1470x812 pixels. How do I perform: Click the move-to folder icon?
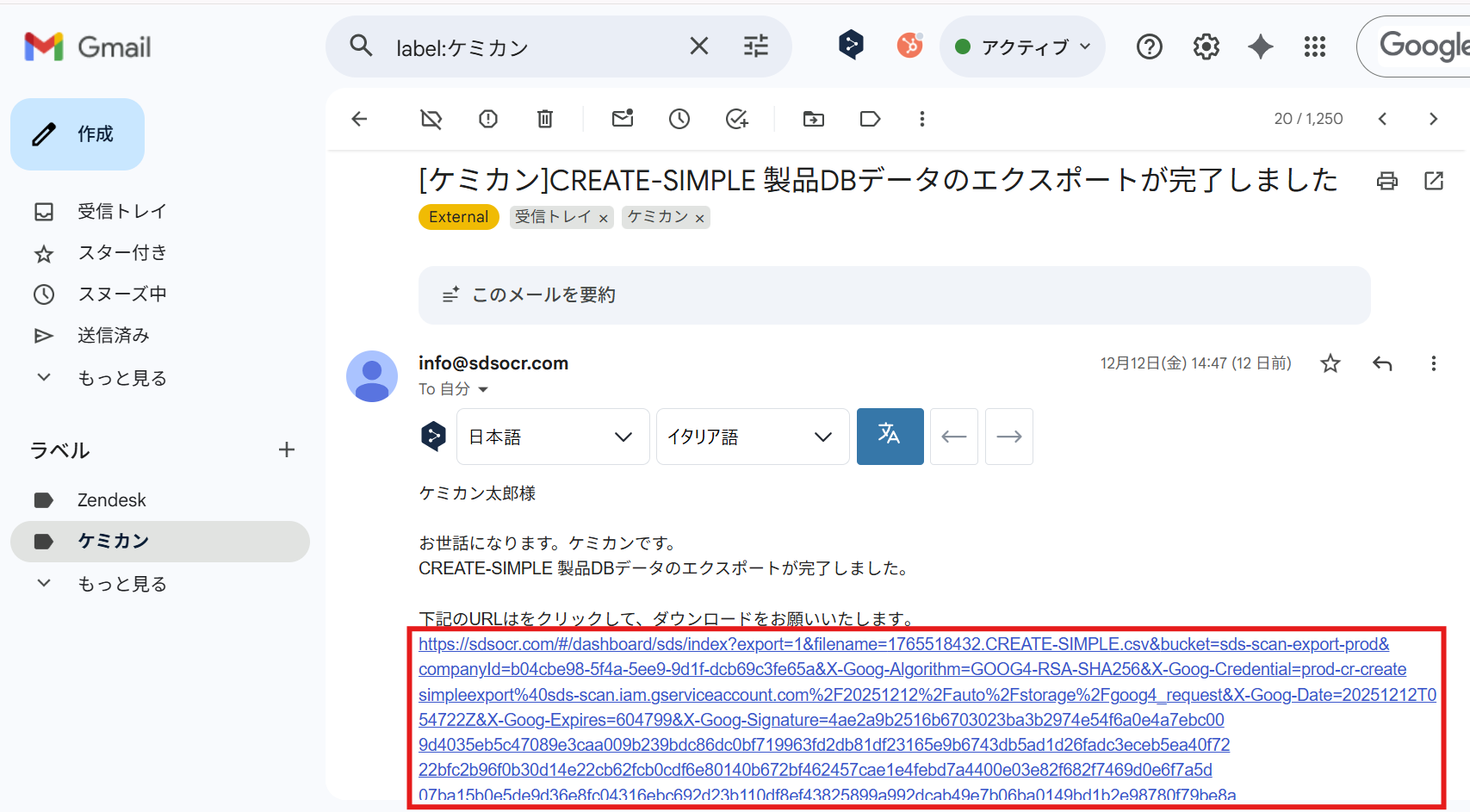click(814, 119)
